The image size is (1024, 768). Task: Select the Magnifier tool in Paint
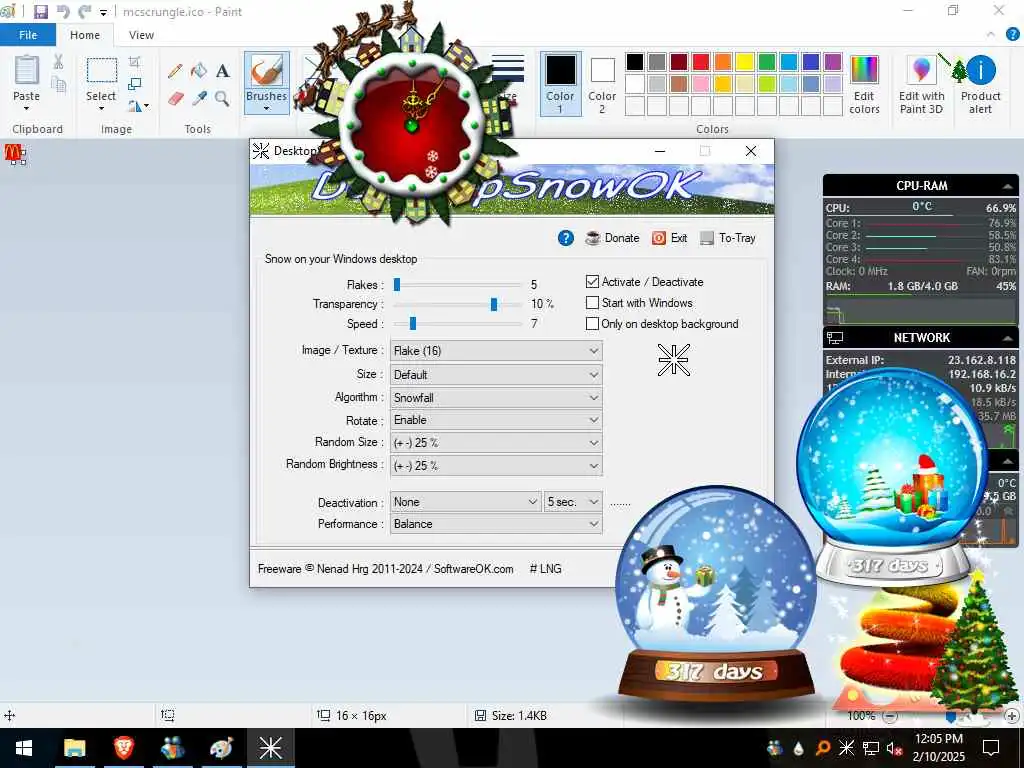coord(223,99)
